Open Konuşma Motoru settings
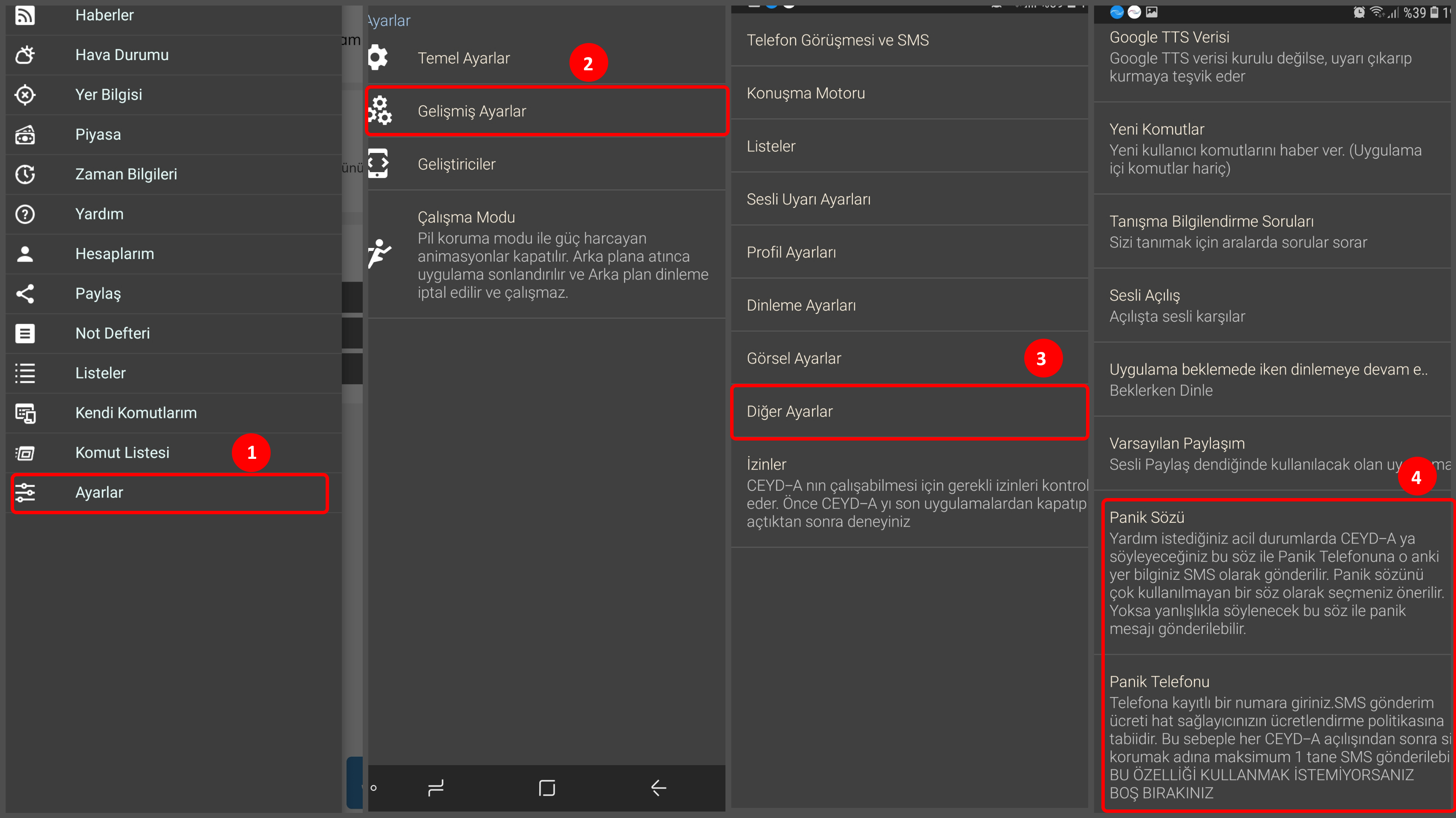 (x=910, y=93)
